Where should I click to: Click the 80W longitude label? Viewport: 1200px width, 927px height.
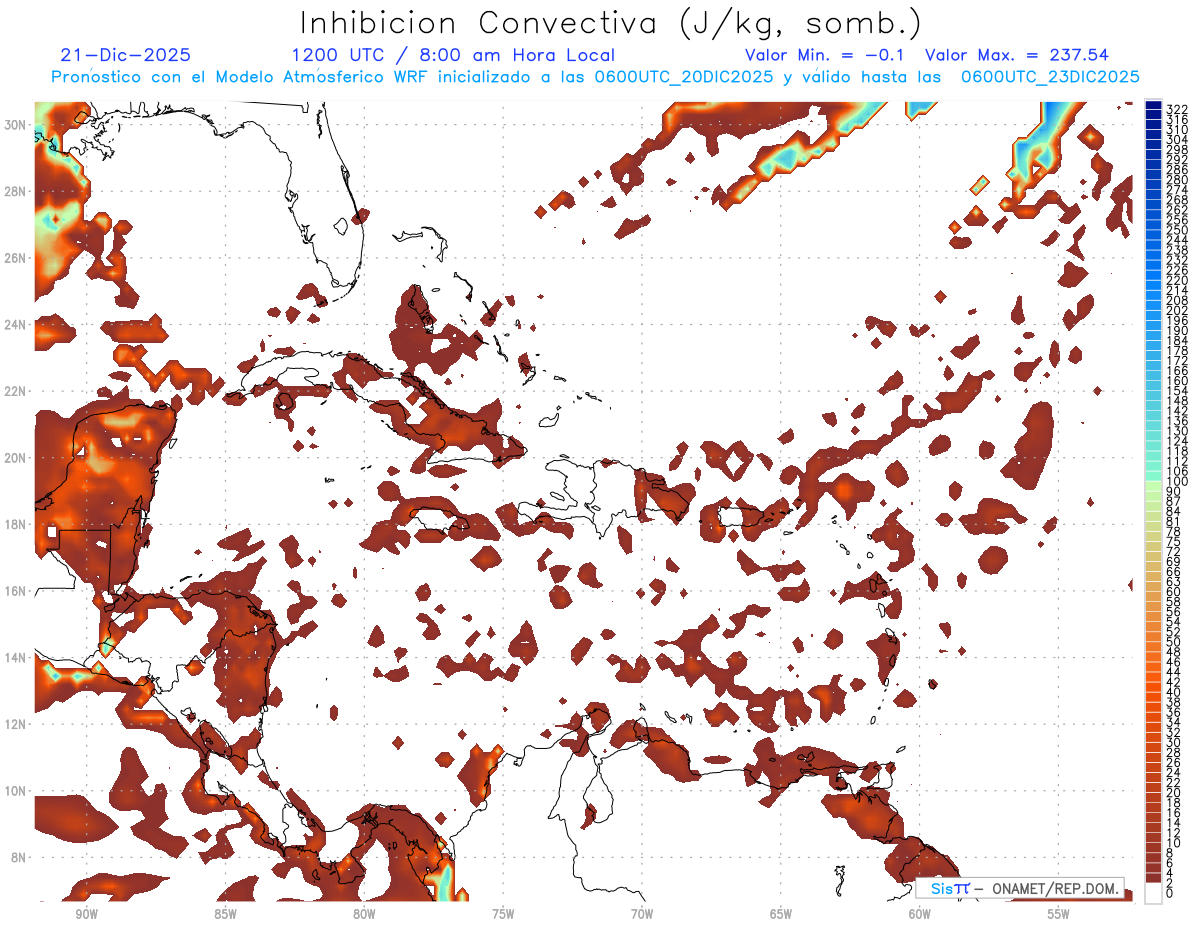point(364,914)
